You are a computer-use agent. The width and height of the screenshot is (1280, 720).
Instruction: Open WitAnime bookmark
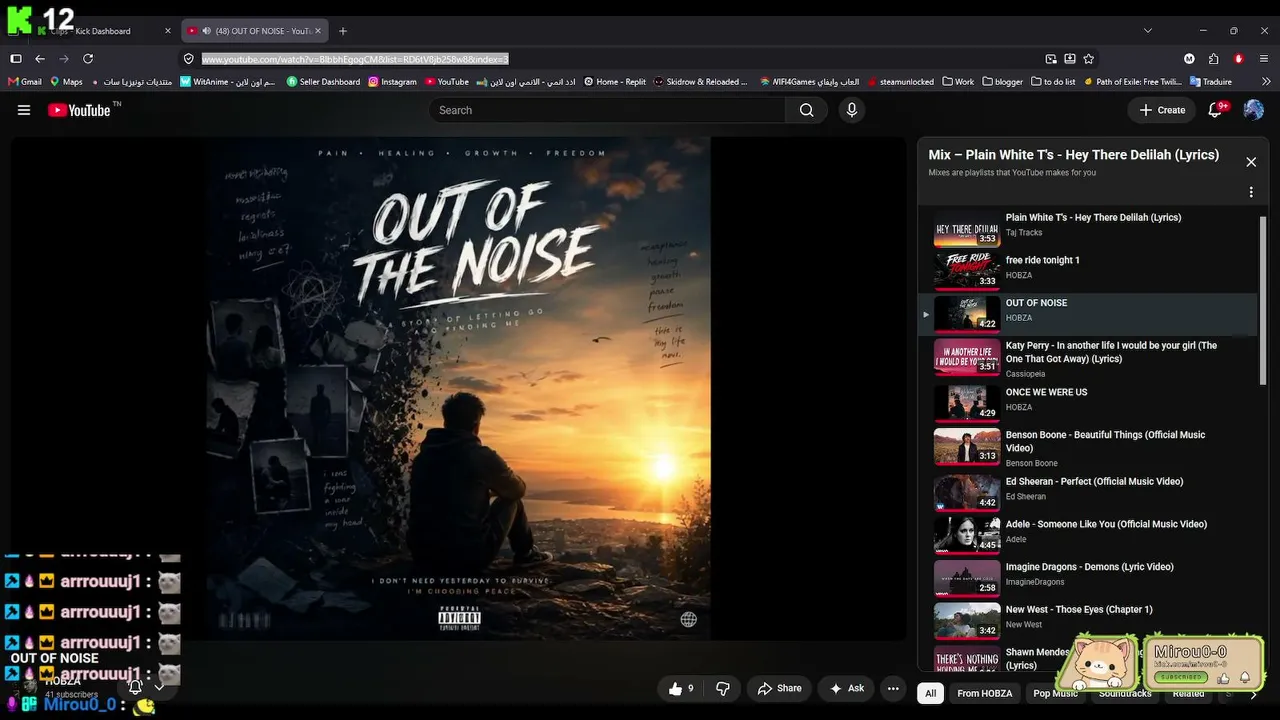(228, 82)
